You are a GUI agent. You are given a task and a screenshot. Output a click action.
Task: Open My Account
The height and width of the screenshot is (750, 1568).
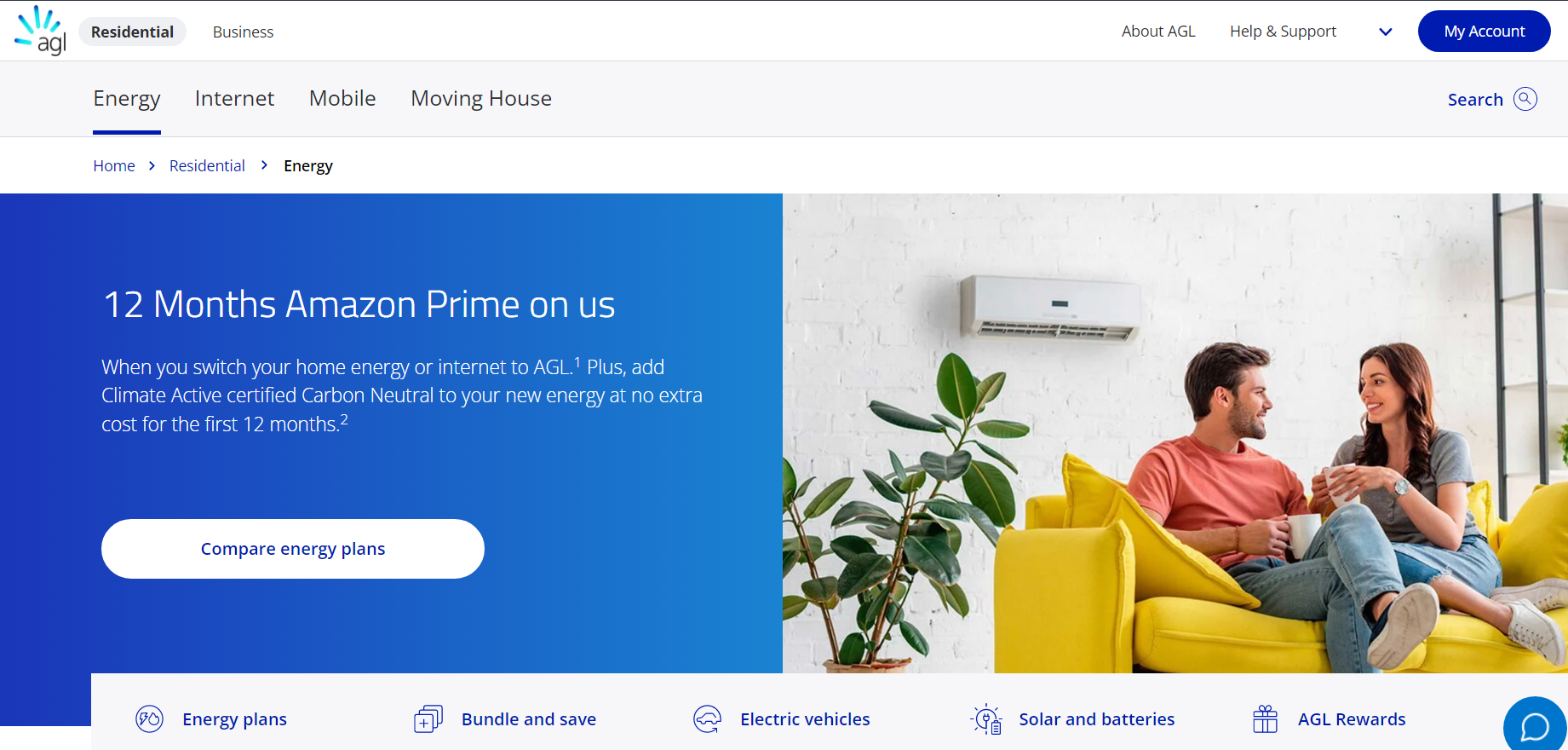coord(1484,31)
